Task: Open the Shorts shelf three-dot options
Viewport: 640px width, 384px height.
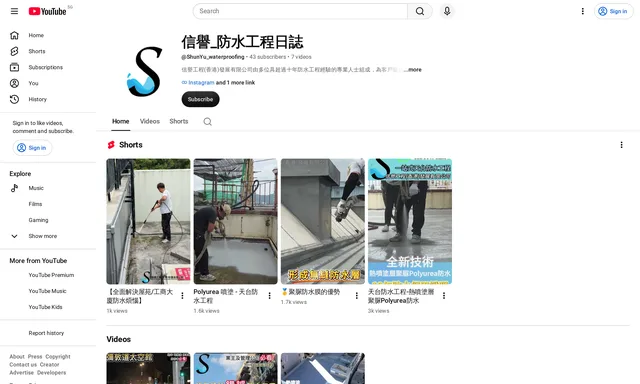Action: click(x=621, y=145)
